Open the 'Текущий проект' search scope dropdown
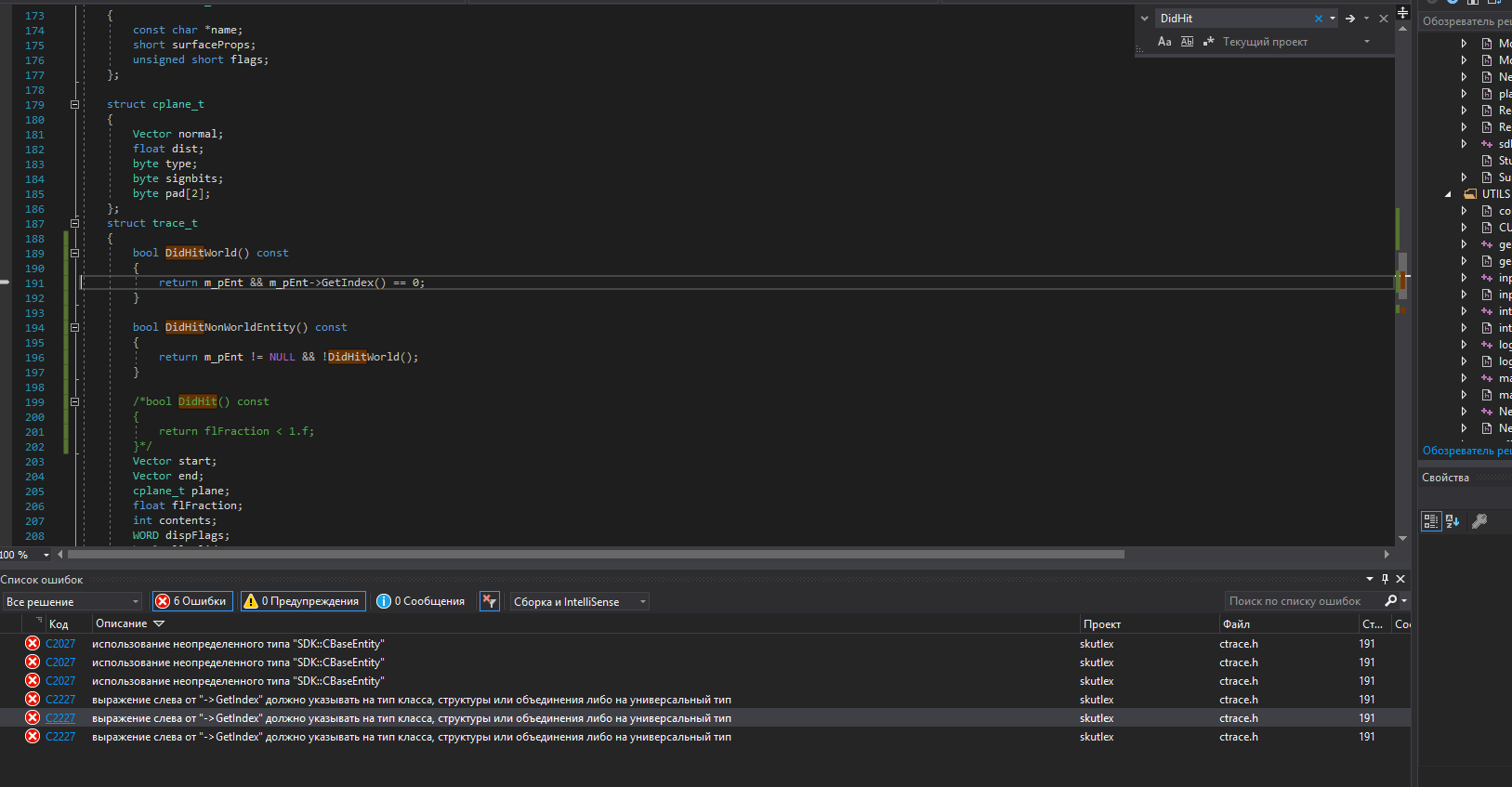Viewport: 1512px width, 787px height. pos(1366,42)
